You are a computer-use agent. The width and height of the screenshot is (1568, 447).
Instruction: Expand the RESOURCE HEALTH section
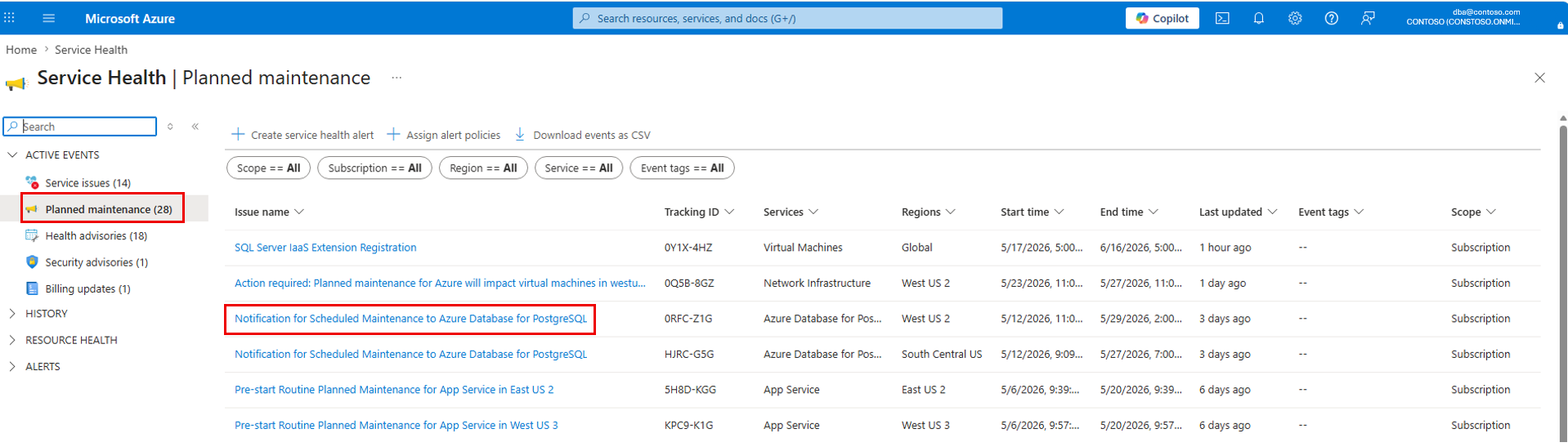pos(12,340)
